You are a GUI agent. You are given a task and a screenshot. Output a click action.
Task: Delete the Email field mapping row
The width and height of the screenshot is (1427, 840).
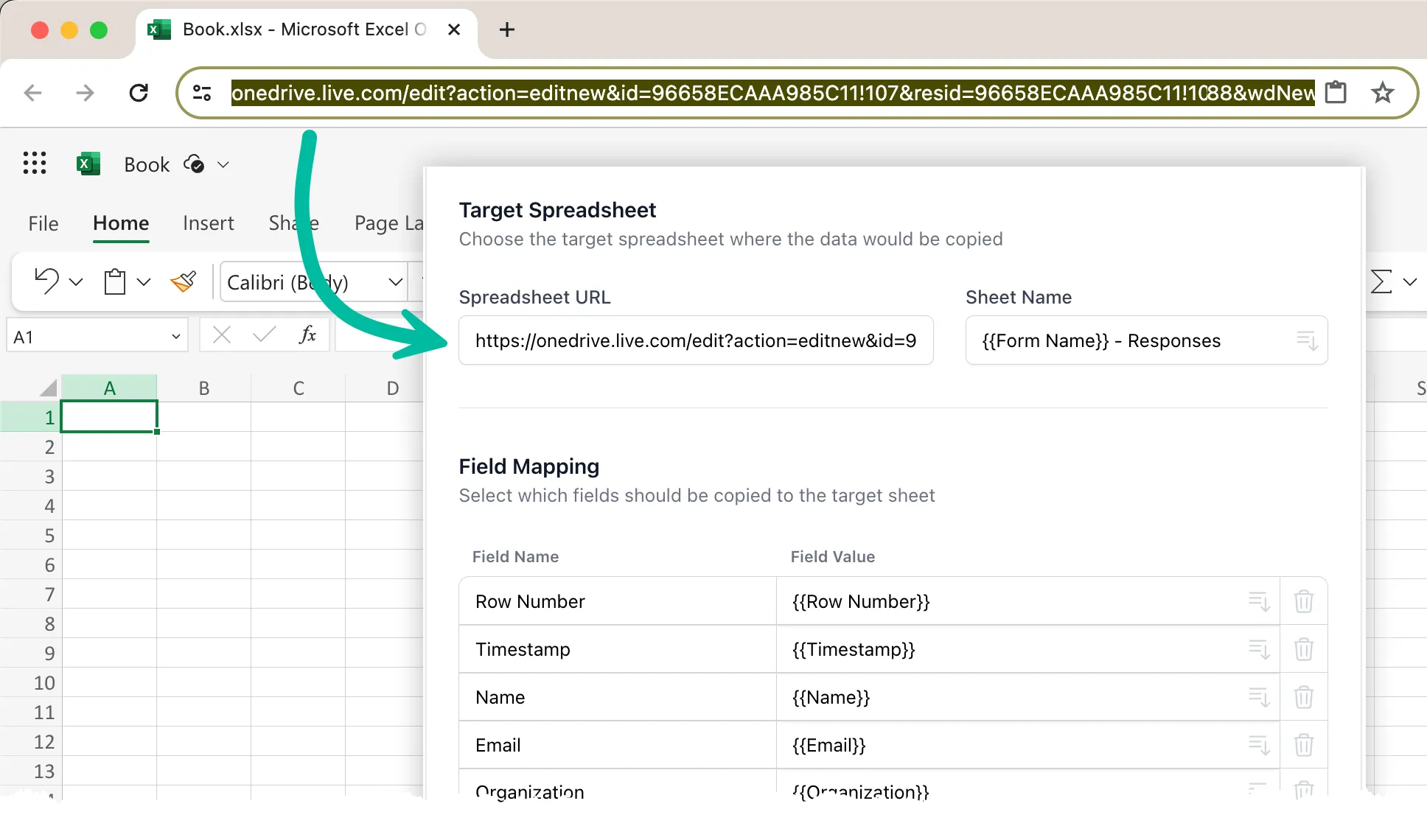click(1303, 745)
